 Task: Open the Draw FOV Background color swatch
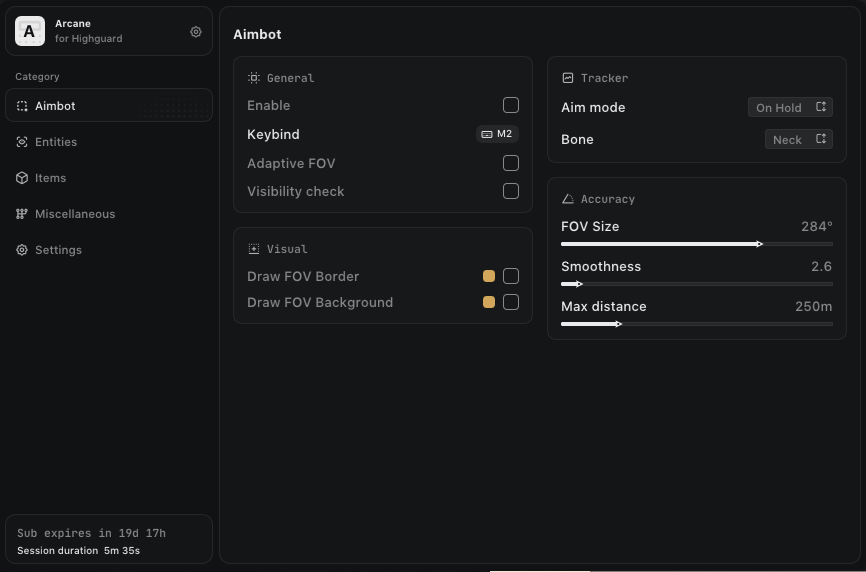[489, 302]
